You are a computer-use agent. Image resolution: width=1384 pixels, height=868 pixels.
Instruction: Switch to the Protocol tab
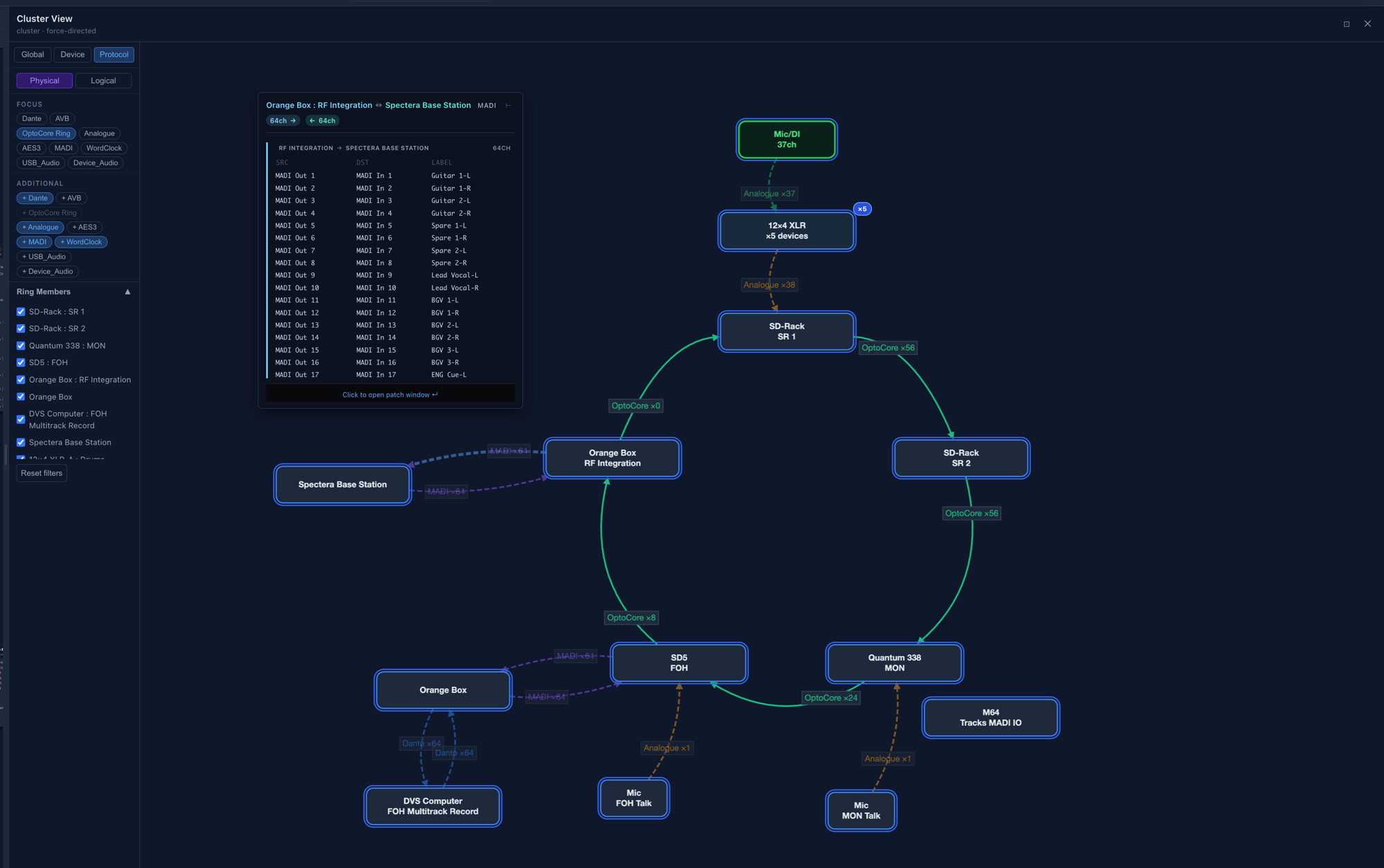point(114,55)
